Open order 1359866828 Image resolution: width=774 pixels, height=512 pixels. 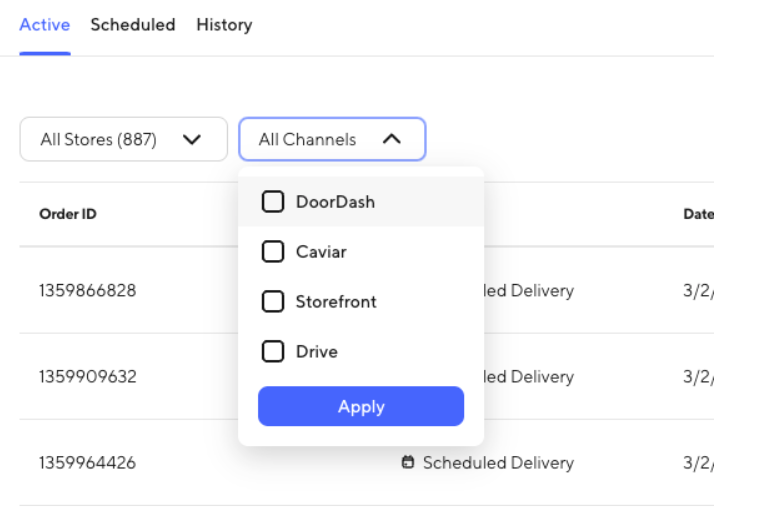pos(87,291)
